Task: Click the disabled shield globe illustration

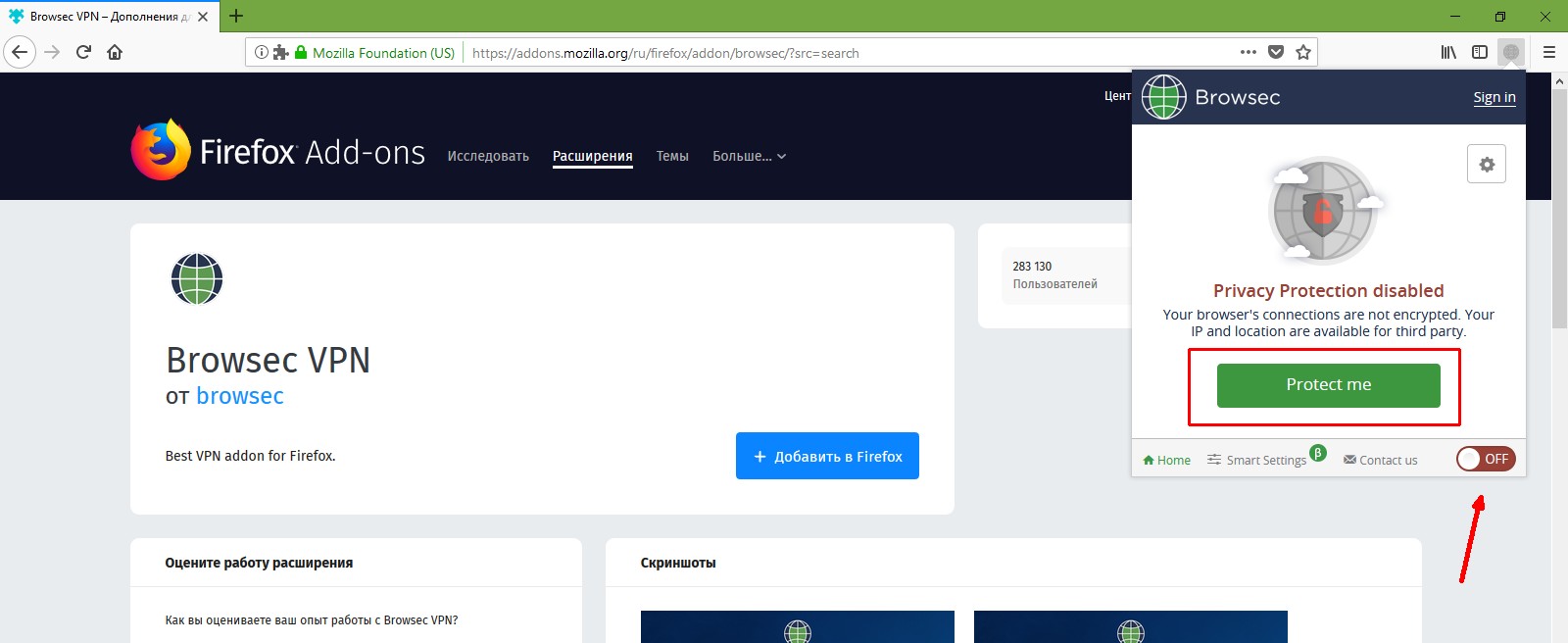Action: [1325, 210]
